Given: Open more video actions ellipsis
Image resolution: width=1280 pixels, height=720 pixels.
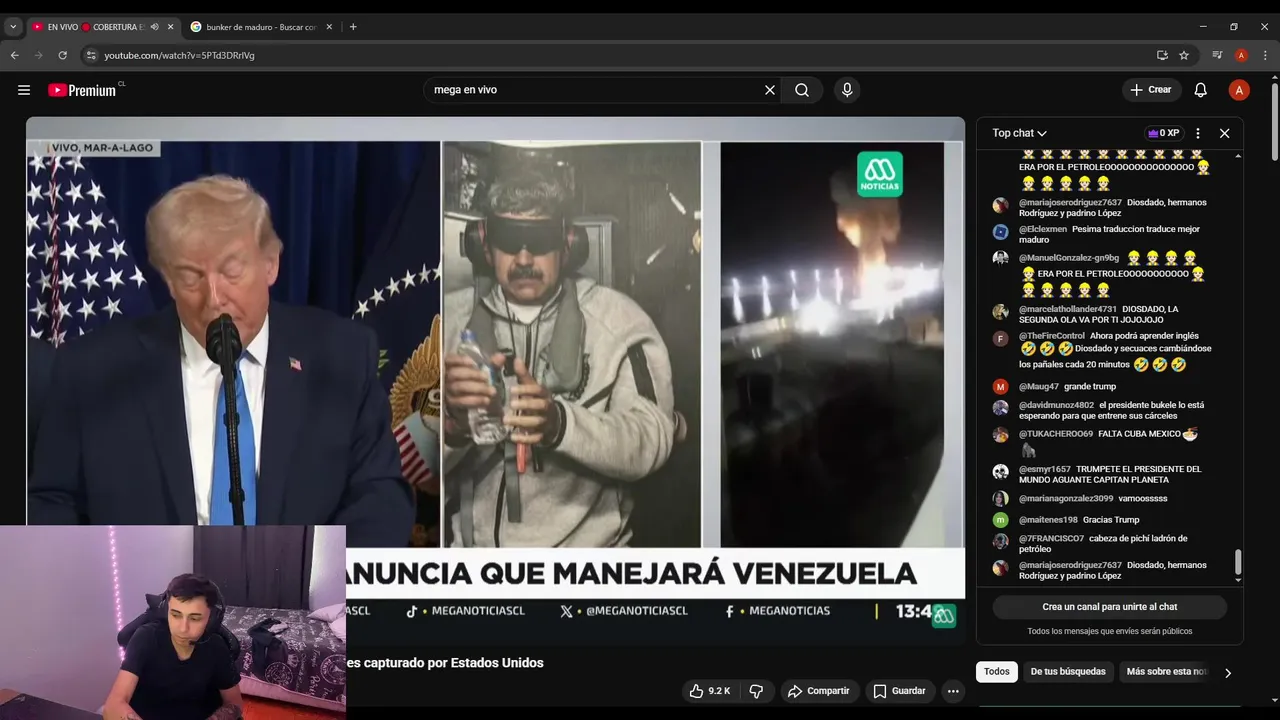Looking at the screenshot, I should [953, 691].
